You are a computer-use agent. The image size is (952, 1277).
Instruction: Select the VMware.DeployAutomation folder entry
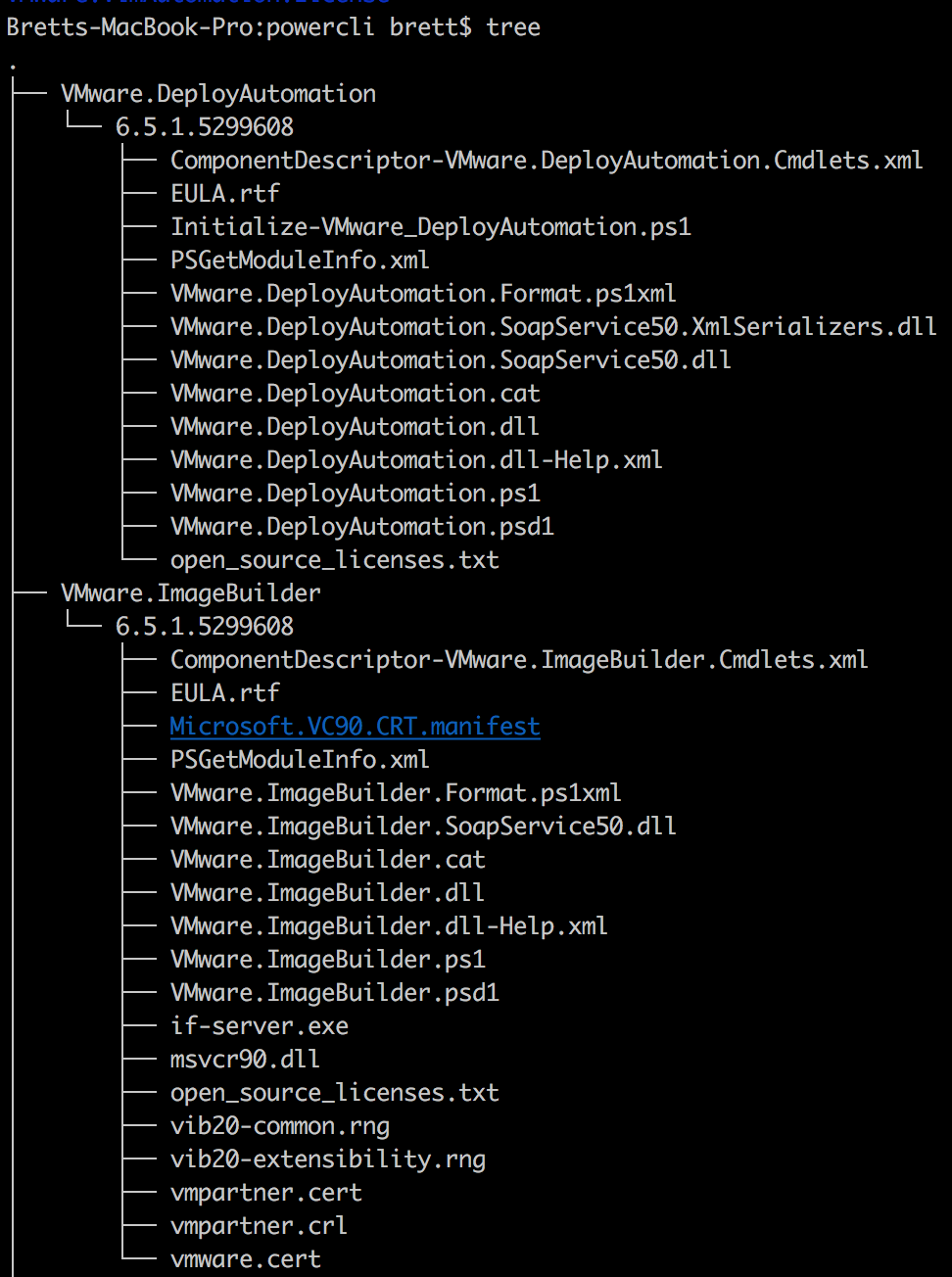[x=218, y=94]
